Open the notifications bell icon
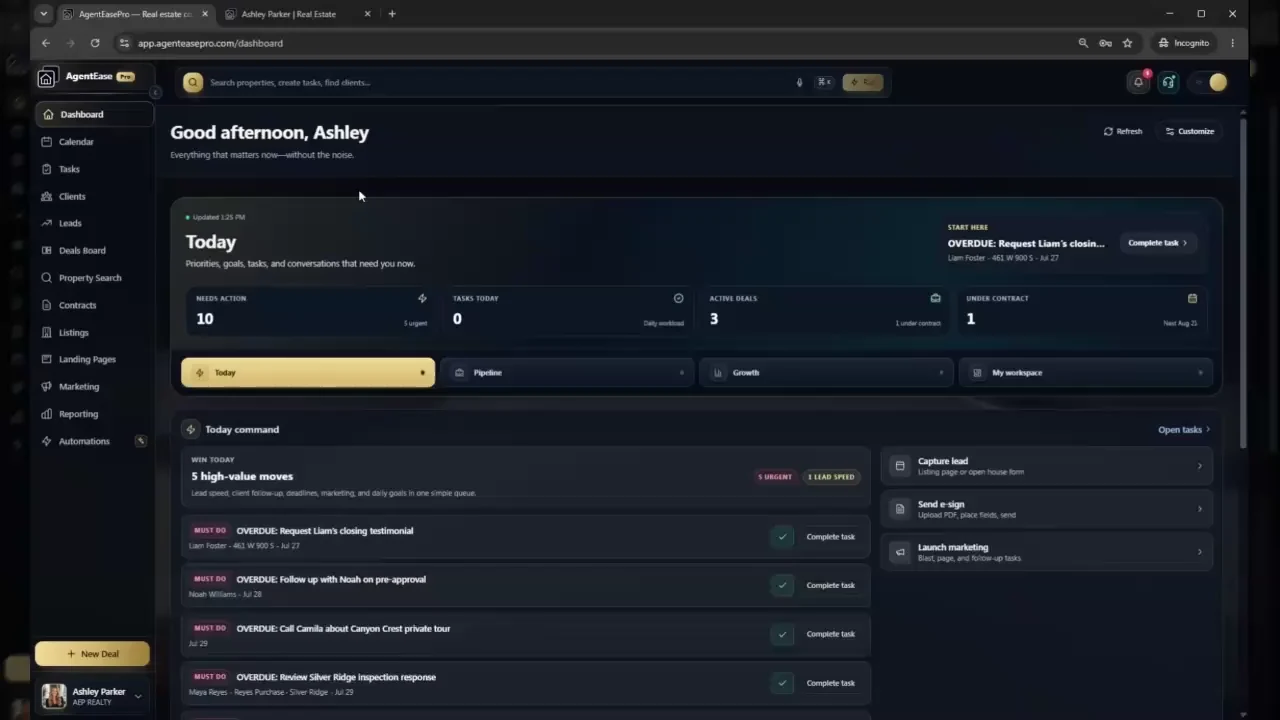Image resolution: width=1280 pixels, height=720 pixels. (1138, 82)
